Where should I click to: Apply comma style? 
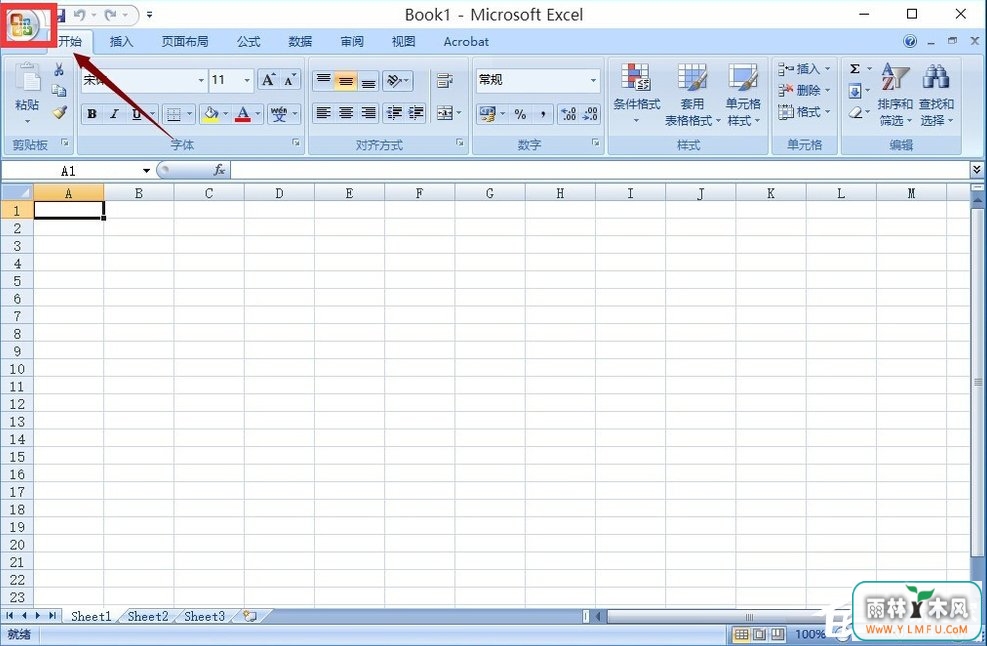tap(543, 114)
